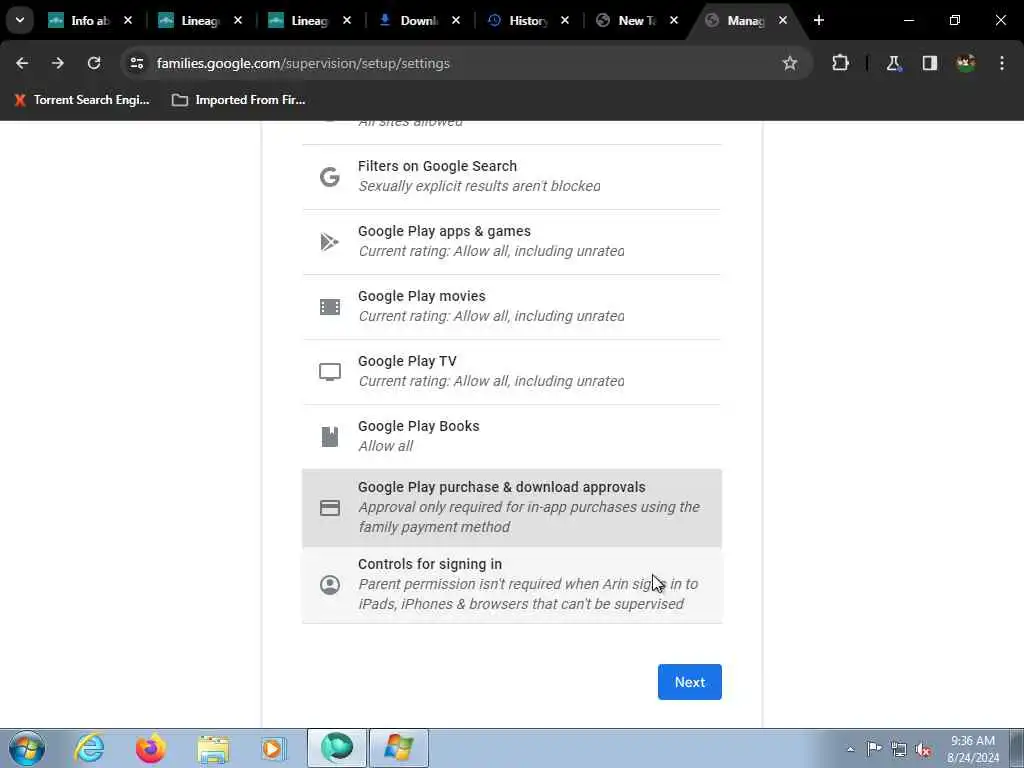Screen dimensions: 1024x768
Task: Bookmark this page with the star icon
Action: click(x=790, y=63)
